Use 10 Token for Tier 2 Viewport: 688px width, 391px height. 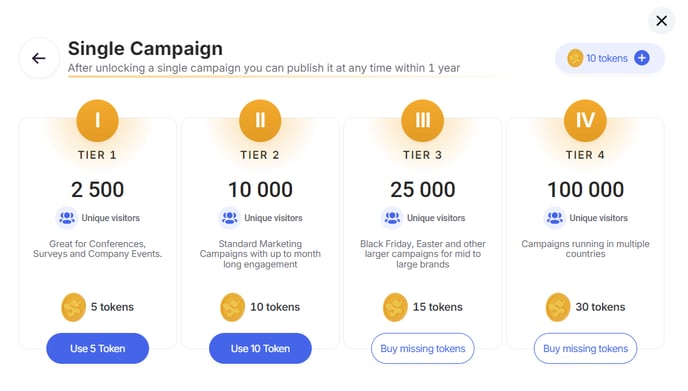coord(260,348)
